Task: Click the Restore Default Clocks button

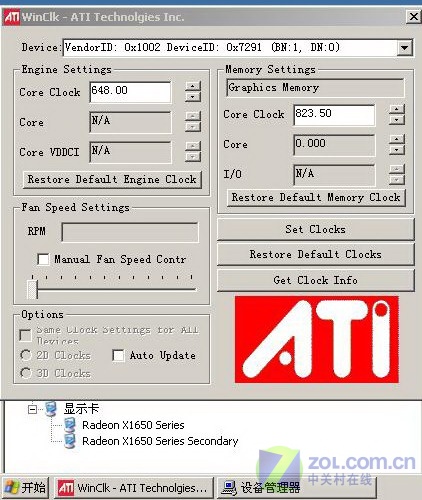Action: [316, 254]
